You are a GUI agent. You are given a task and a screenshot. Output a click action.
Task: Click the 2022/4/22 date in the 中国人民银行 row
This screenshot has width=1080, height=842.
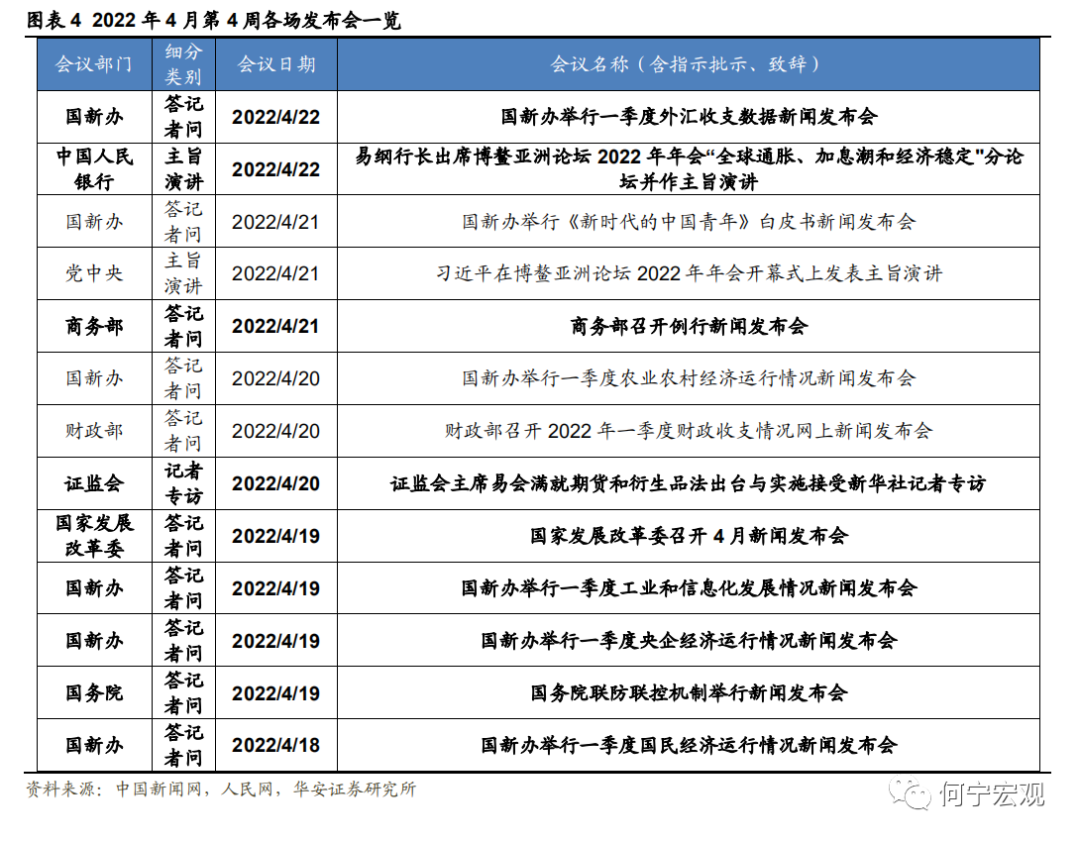click(x=276, y=170)
